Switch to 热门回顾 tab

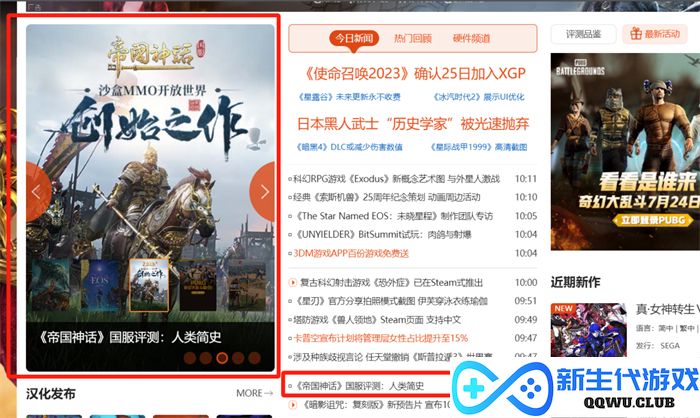pos(412,38)
